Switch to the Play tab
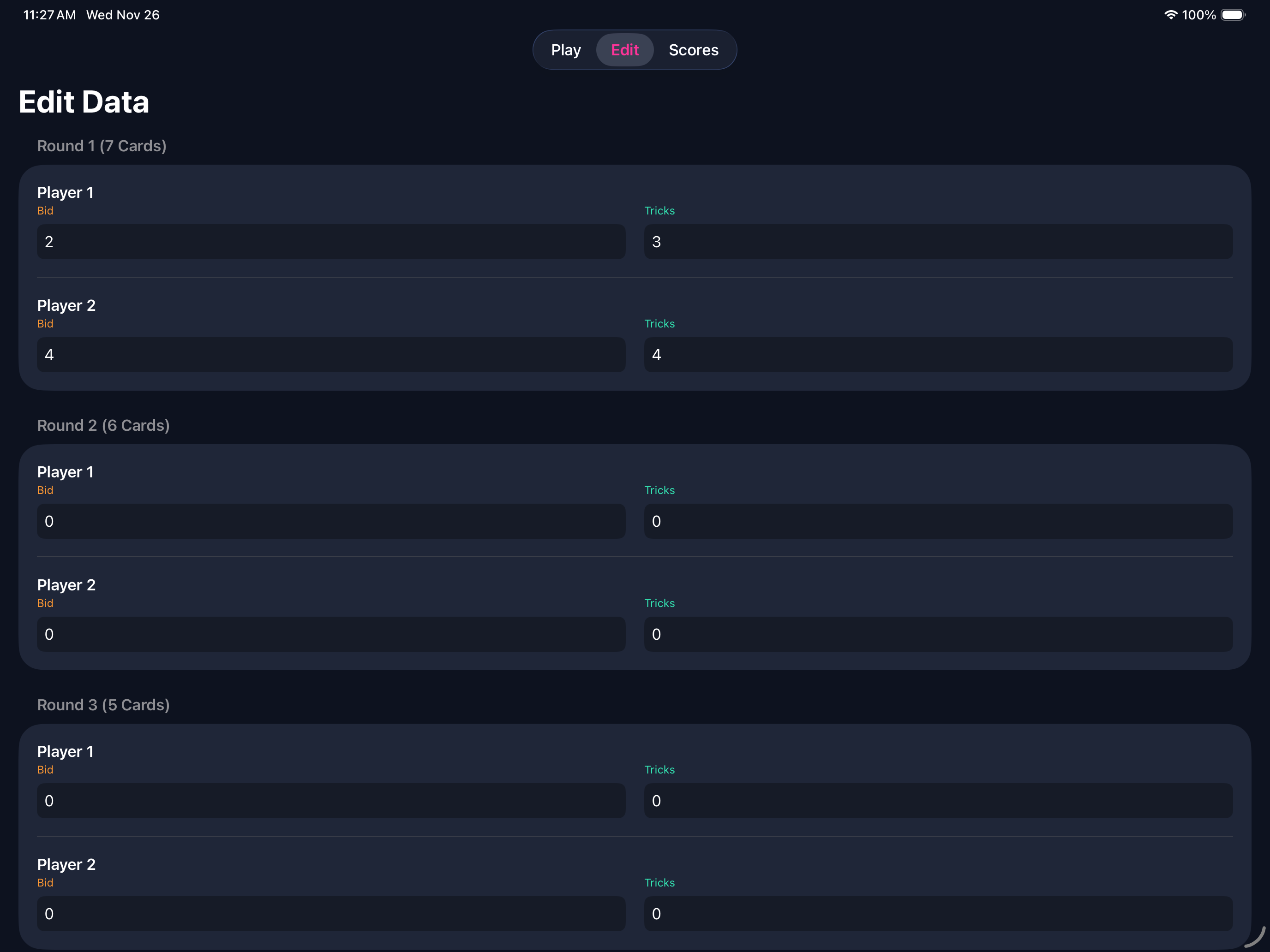The height and width of the screenshot is (952, 1270). 565,50
